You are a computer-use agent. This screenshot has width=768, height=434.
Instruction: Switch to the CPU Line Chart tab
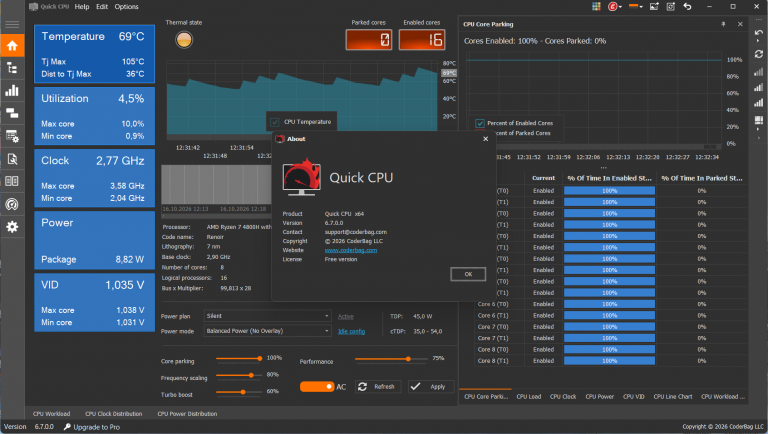[673, 397]
